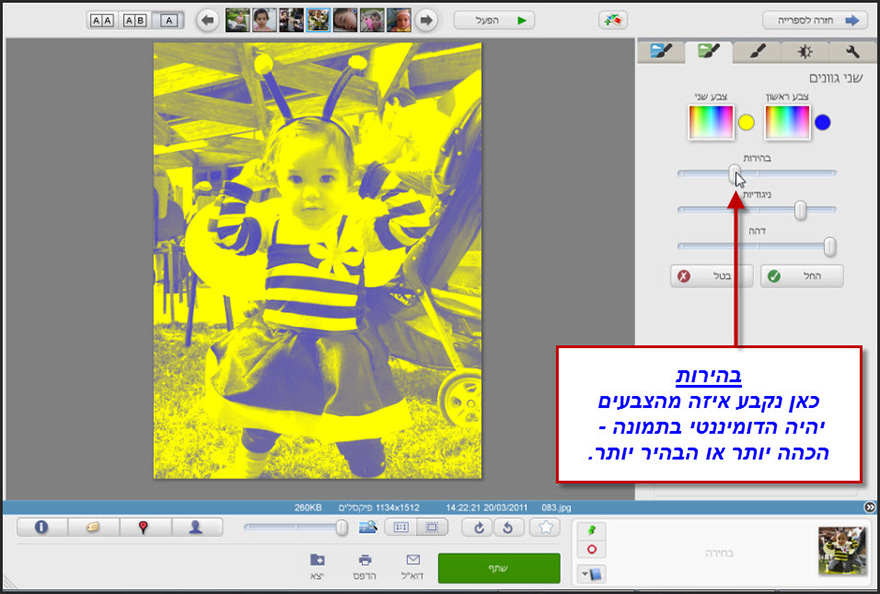Screen dimensions: 880x594
Task: Adjust the בהירות (brightness) slider handle
Action: 733,172
